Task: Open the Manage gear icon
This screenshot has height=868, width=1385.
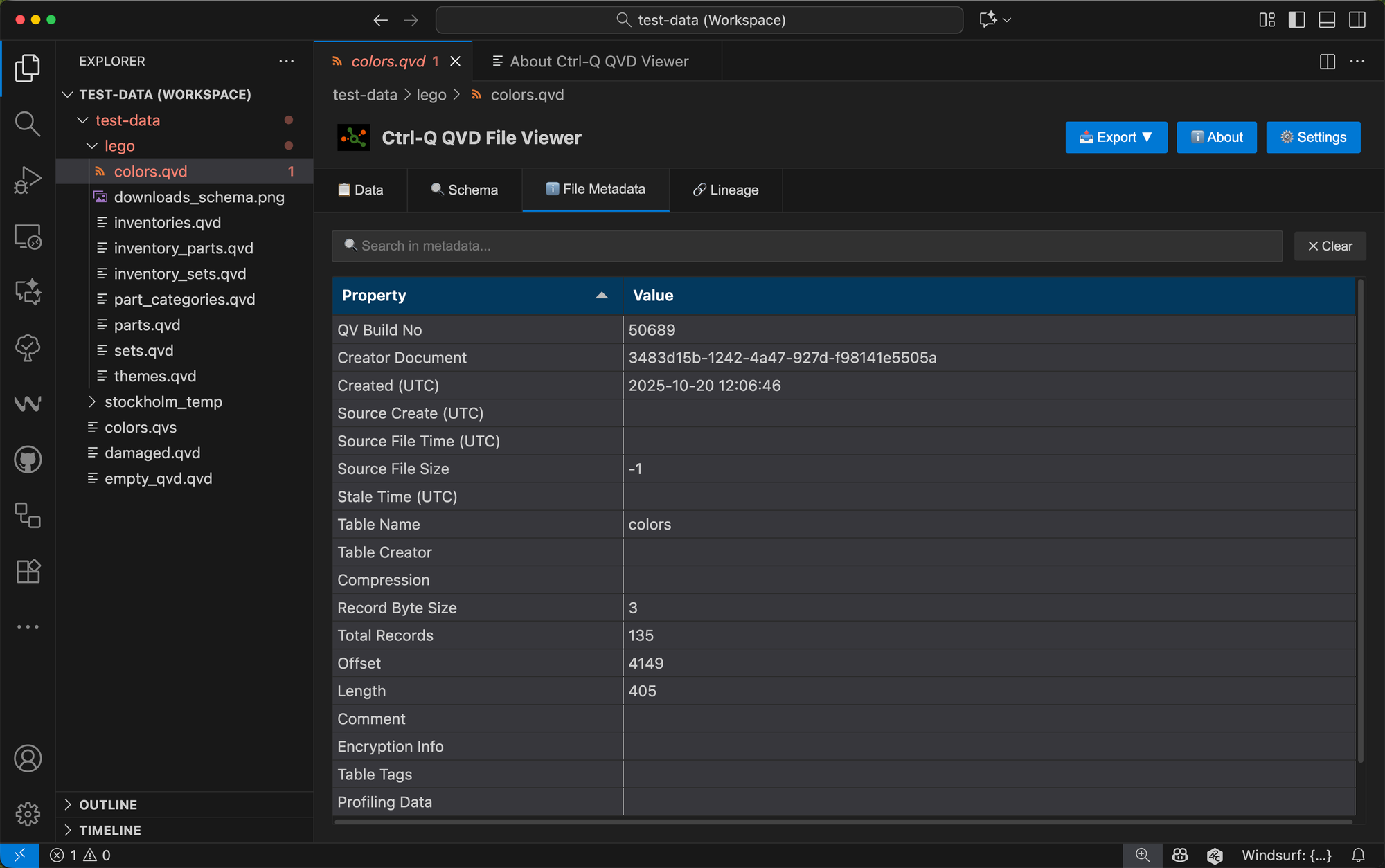Action: pyautogui.click(x=28, y=814)
